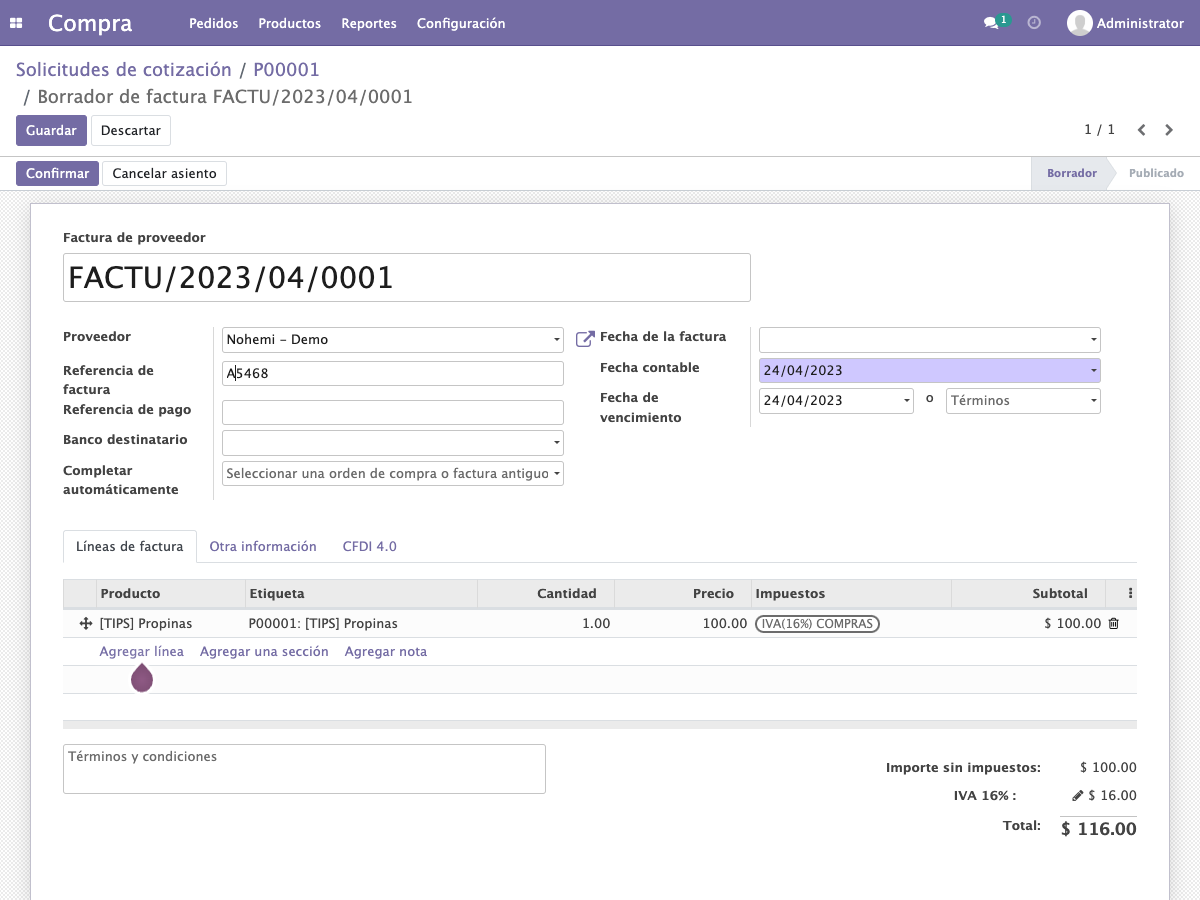Viewport: 1200px width, 900px height.
Task: Open the Fecha de vencimiento date field
Action: [836, 401]
